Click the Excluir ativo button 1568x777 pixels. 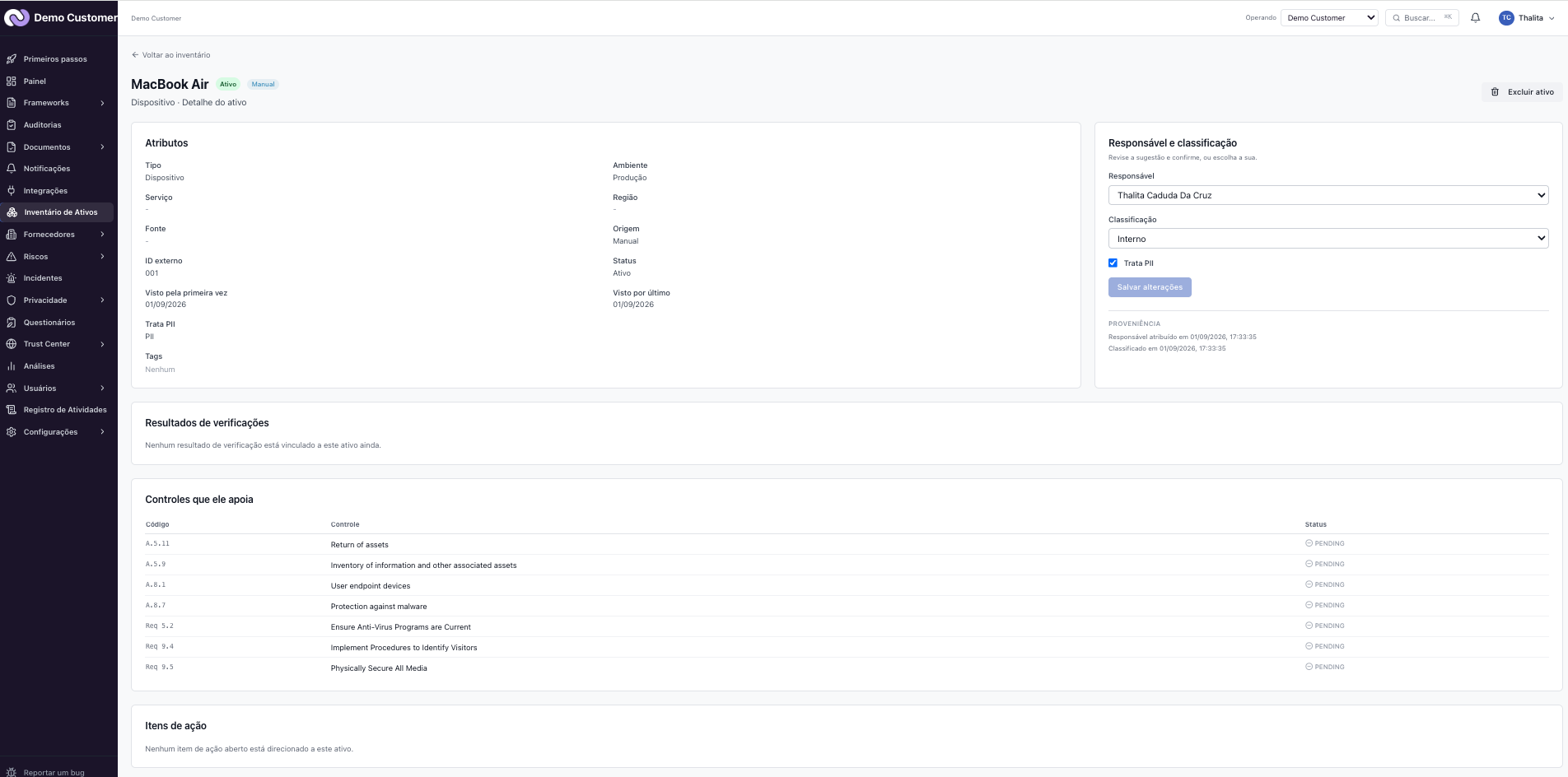tap(1522, 92)
